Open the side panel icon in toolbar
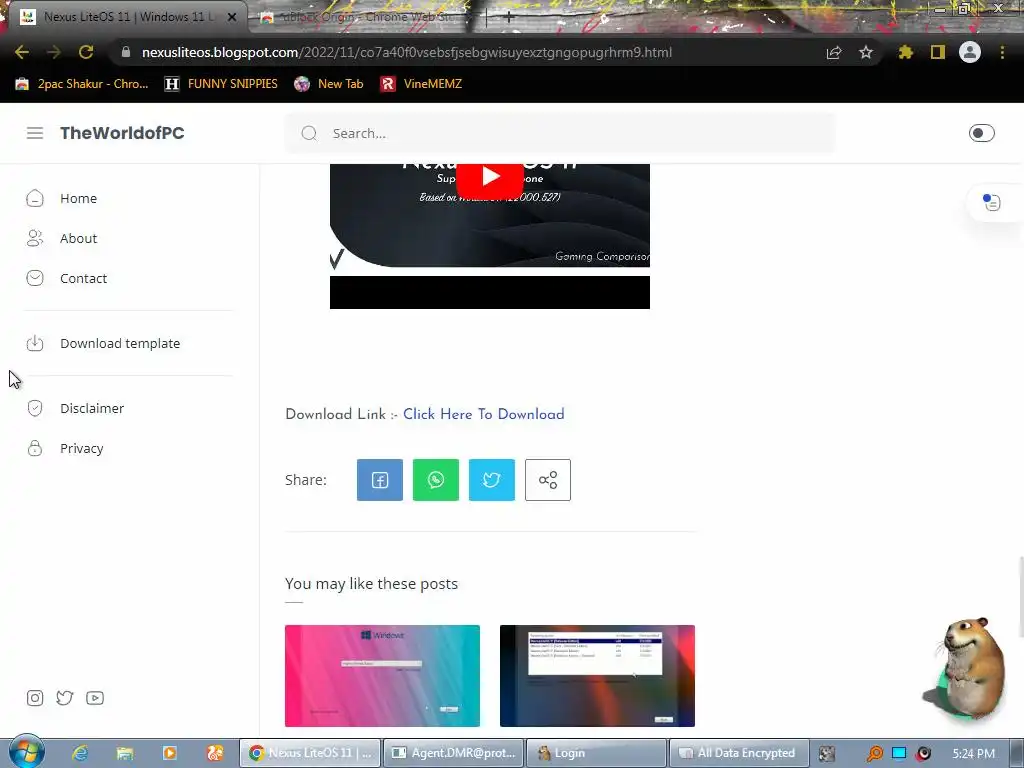Screen dimensions: 1024x768 [938, 52]
